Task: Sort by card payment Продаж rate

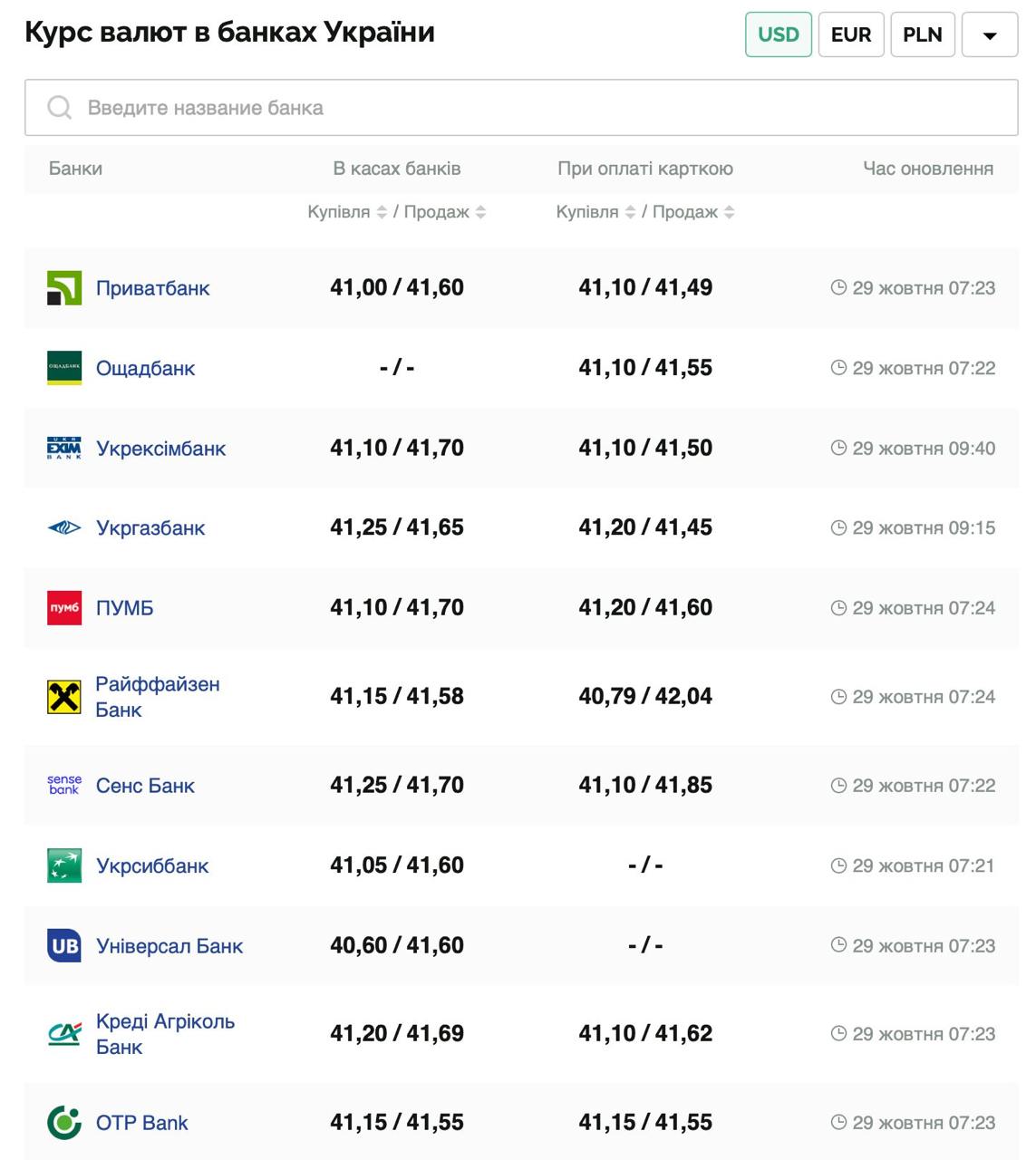Action: 730,212
